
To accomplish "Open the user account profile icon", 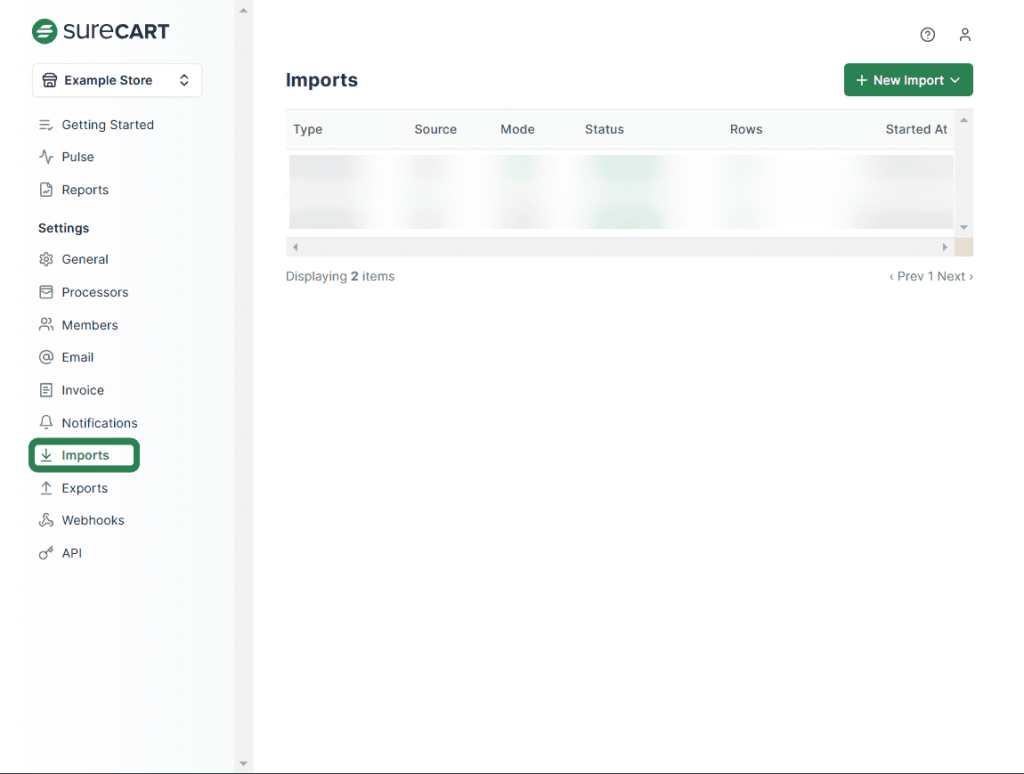I will pyautogui.click(x=964, y=35).
